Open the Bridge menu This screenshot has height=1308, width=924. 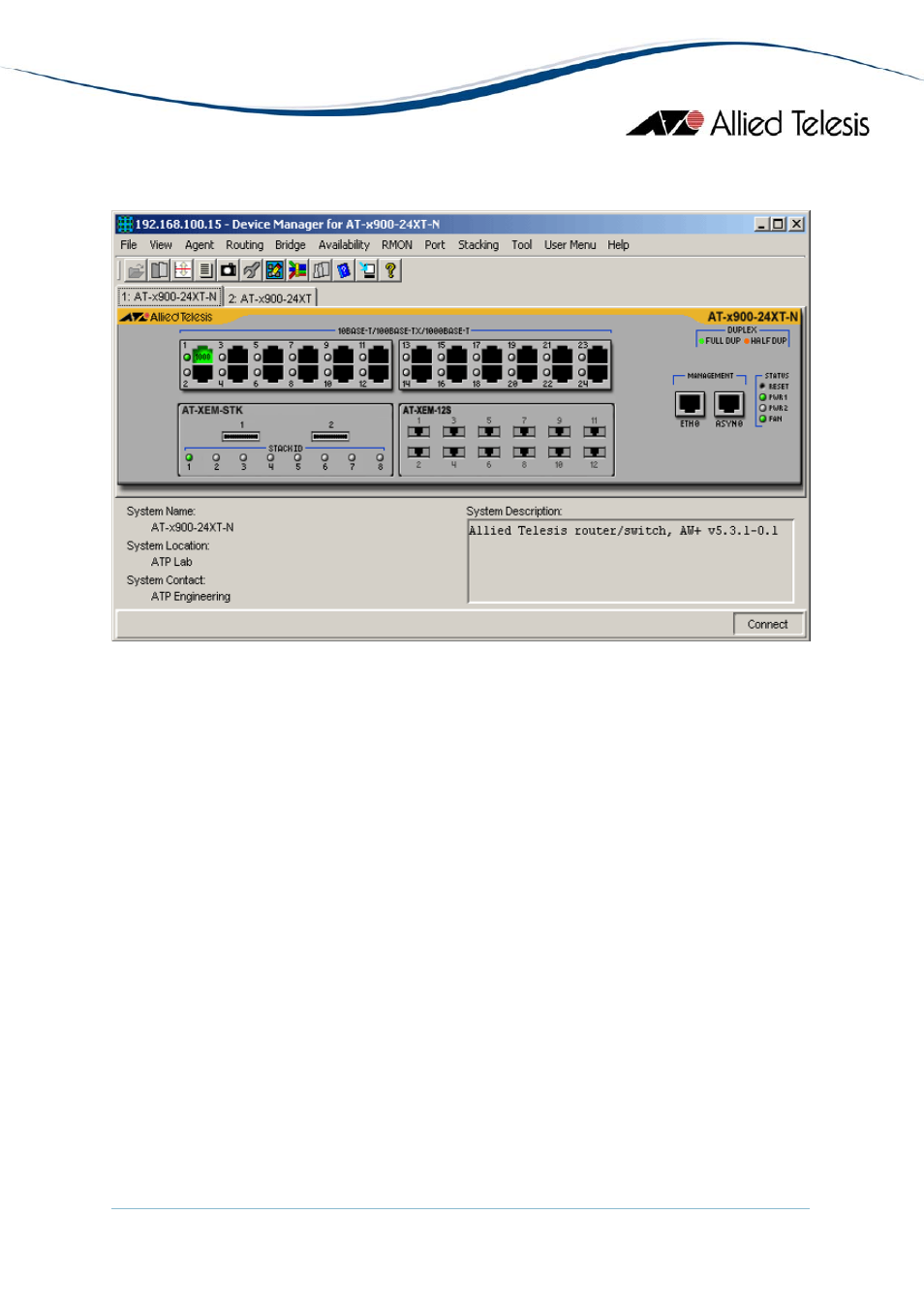290,245
